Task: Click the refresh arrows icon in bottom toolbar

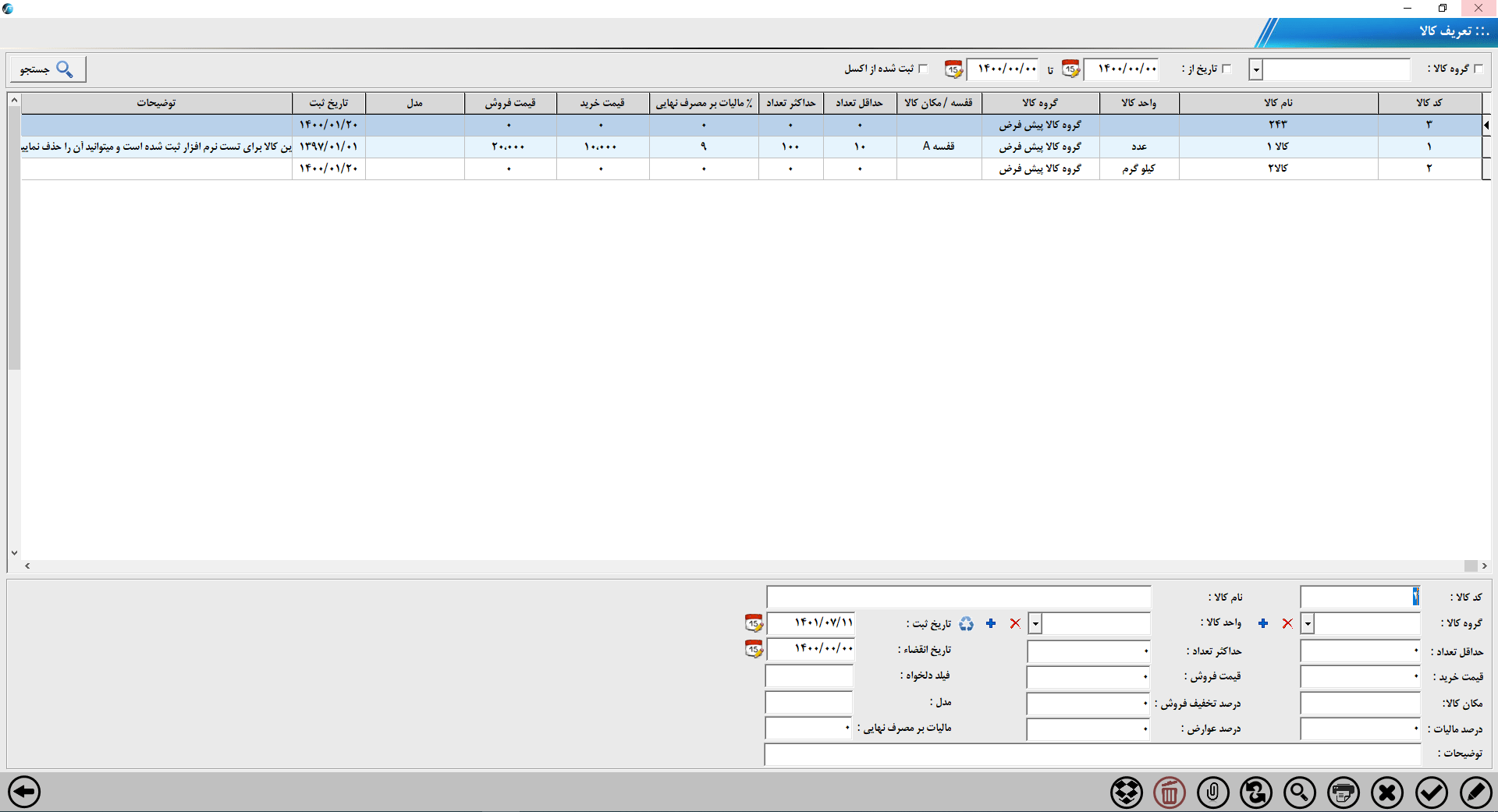Action: [x=1256, y=792]
